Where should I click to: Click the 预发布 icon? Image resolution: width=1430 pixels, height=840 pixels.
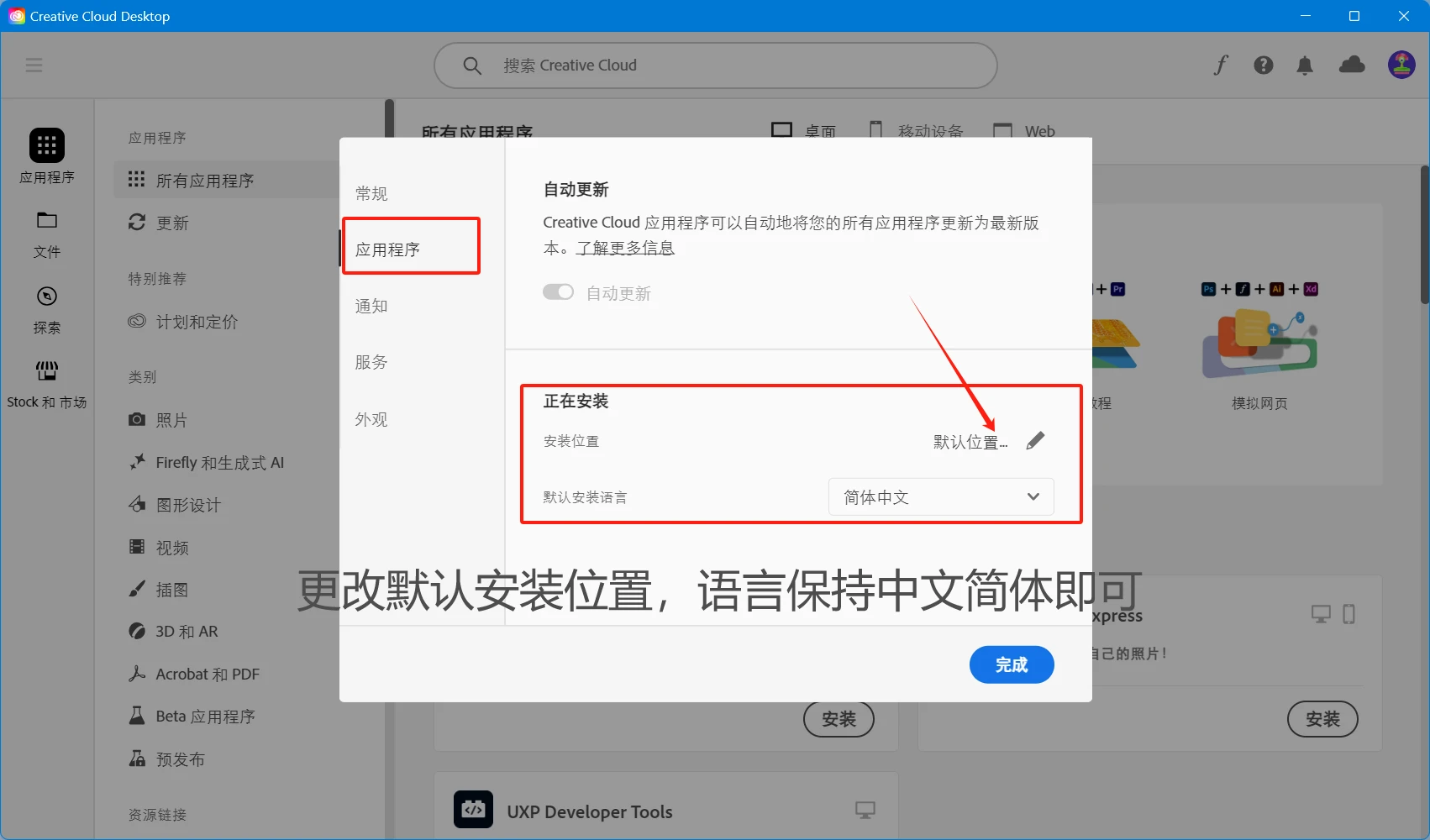point(137,759)
